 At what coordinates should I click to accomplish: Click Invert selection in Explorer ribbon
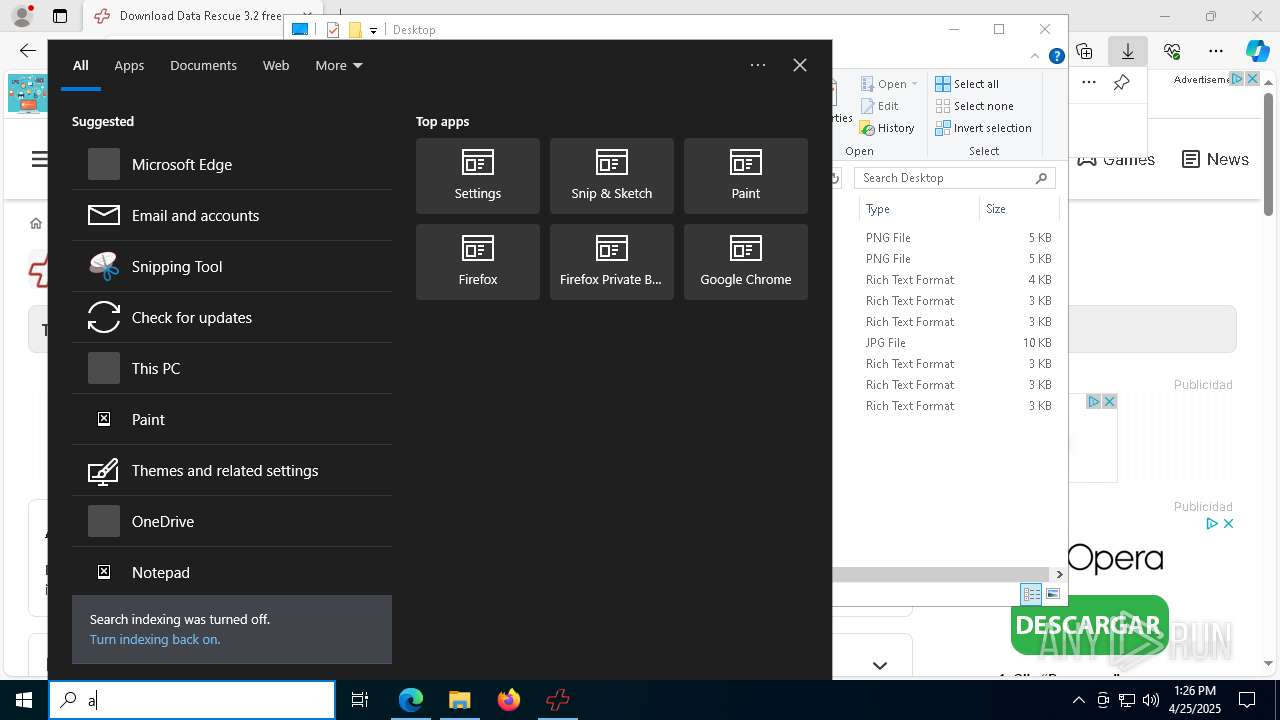coord(983,128)
